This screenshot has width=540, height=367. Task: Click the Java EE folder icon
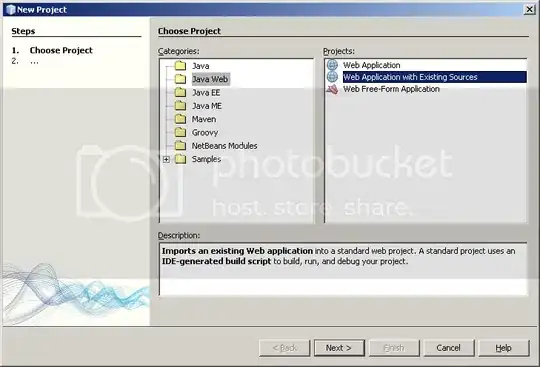180,92
